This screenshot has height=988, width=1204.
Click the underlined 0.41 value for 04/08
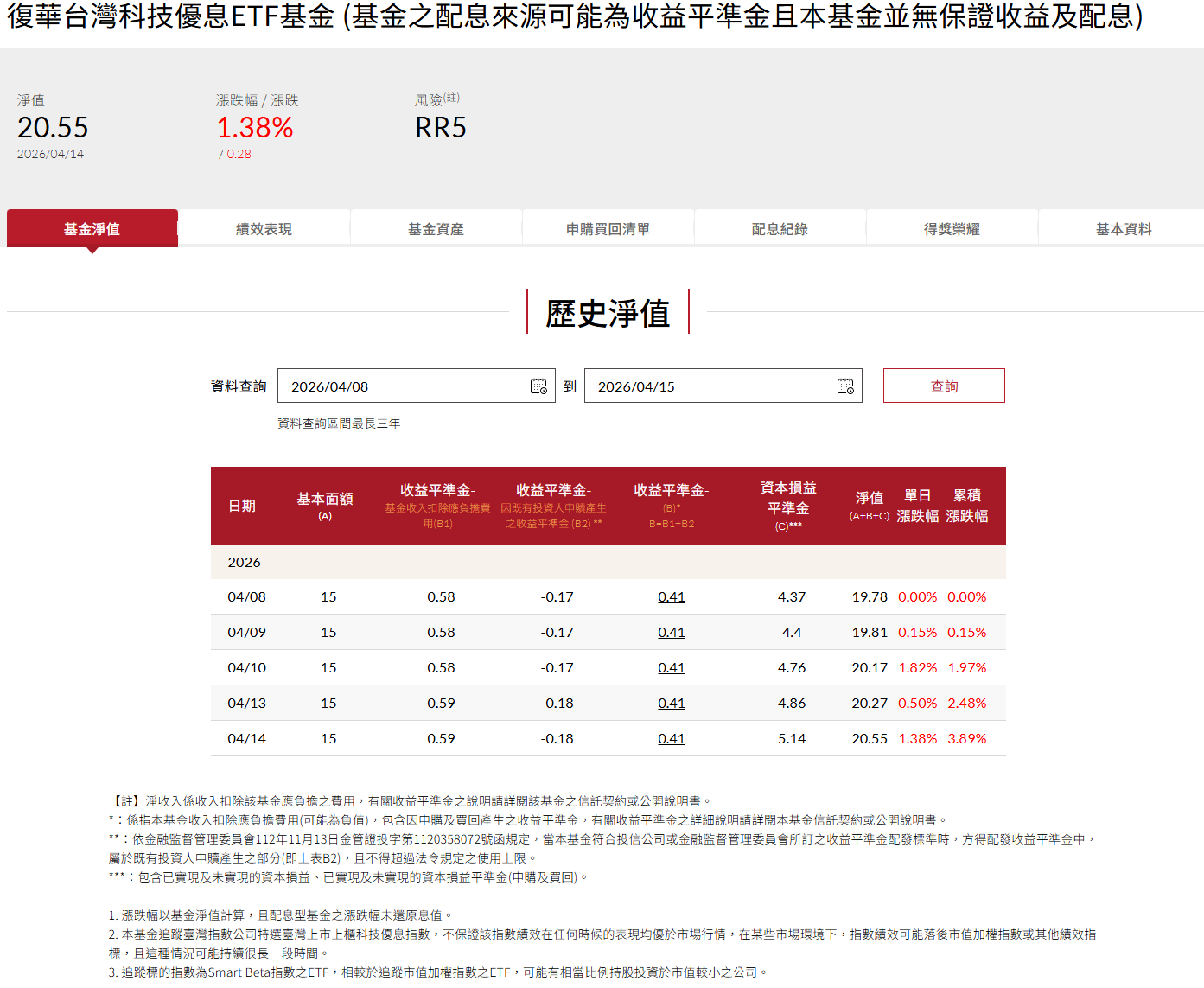coord(672,596)
